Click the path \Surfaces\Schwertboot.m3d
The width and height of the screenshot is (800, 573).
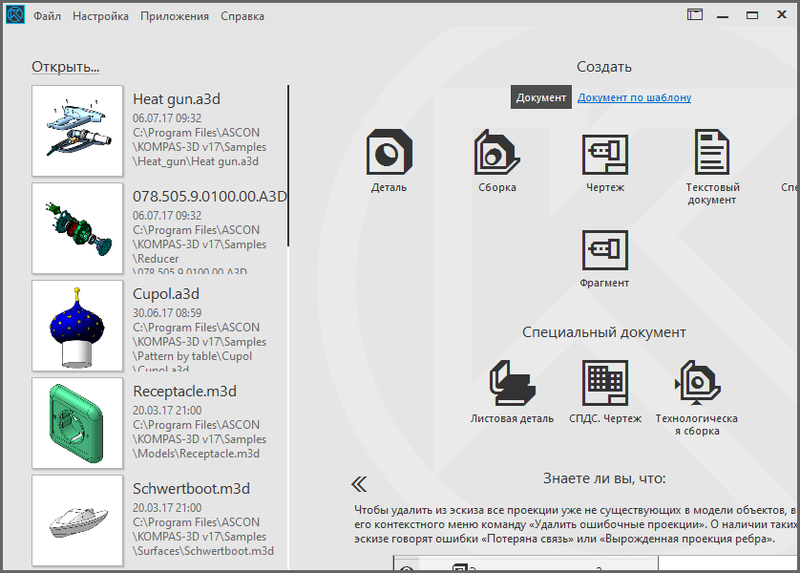(x=204, y=551)
